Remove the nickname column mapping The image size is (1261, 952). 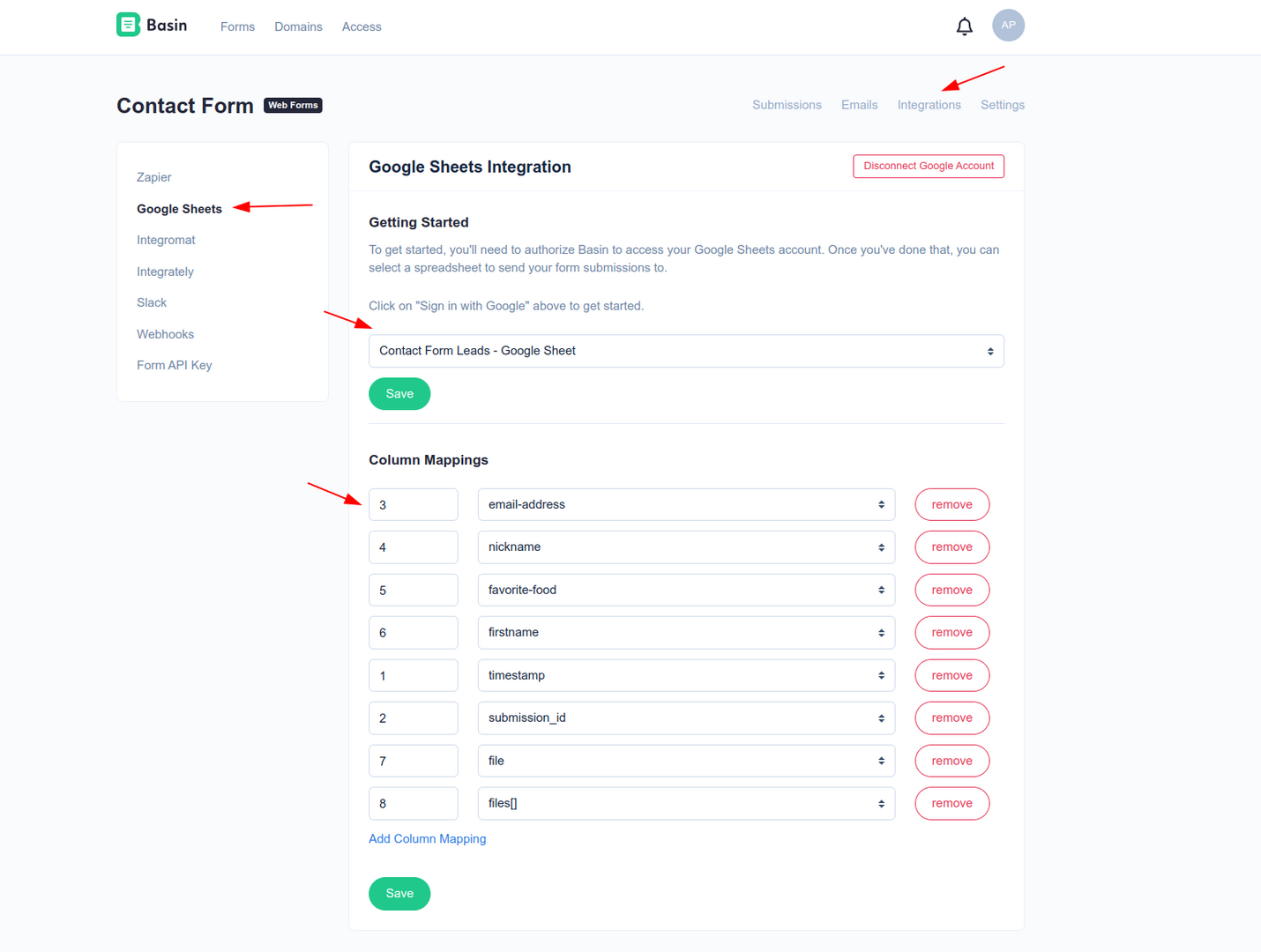coord(951,547)
